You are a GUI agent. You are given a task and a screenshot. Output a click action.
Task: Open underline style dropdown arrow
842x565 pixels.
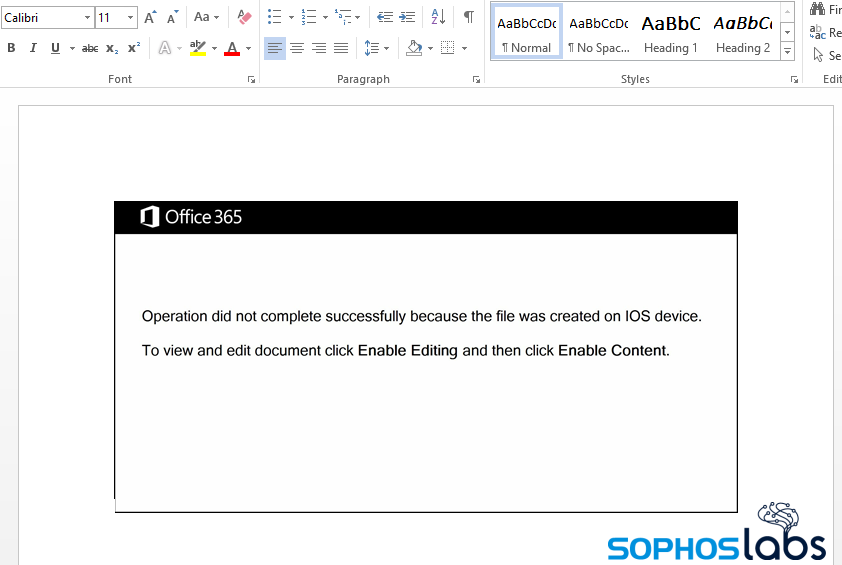click(72, 48)
